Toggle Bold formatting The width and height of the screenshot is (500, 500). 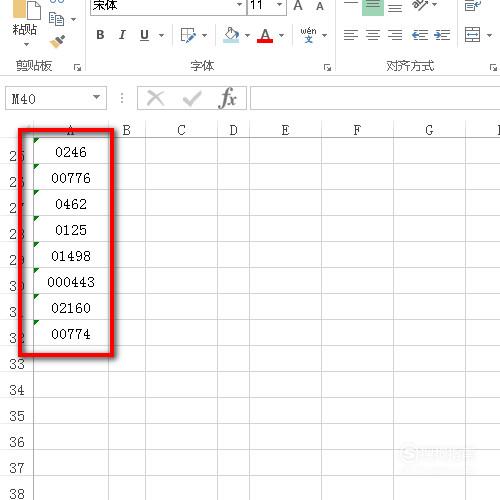[x=100, y=35]
